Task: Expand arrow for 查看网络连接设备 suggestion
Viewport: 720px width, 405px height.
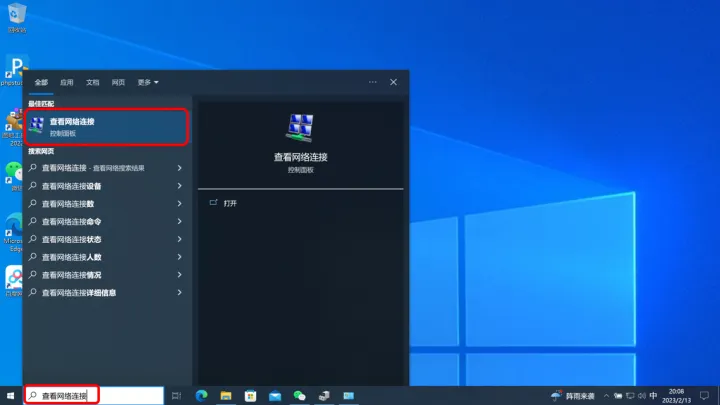Action: 179,186
